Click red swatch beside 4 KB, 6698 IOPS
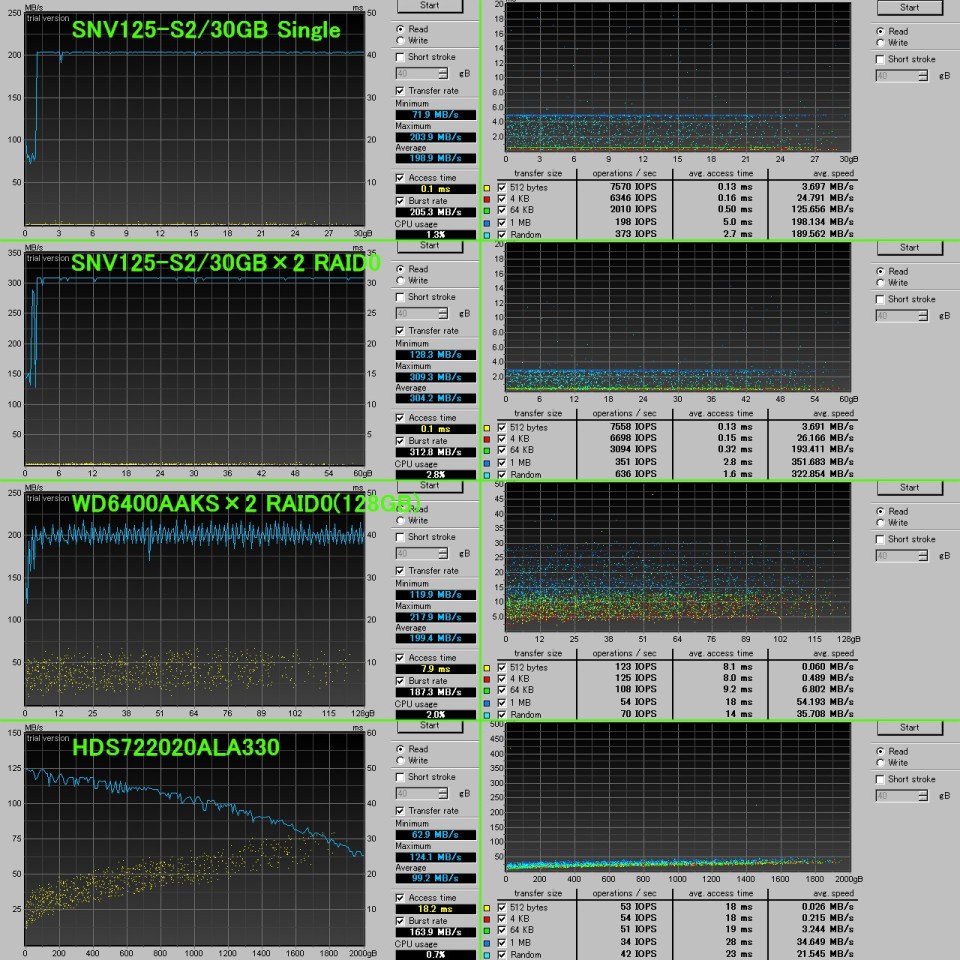960x960 pixels. [x=487, y=440]
